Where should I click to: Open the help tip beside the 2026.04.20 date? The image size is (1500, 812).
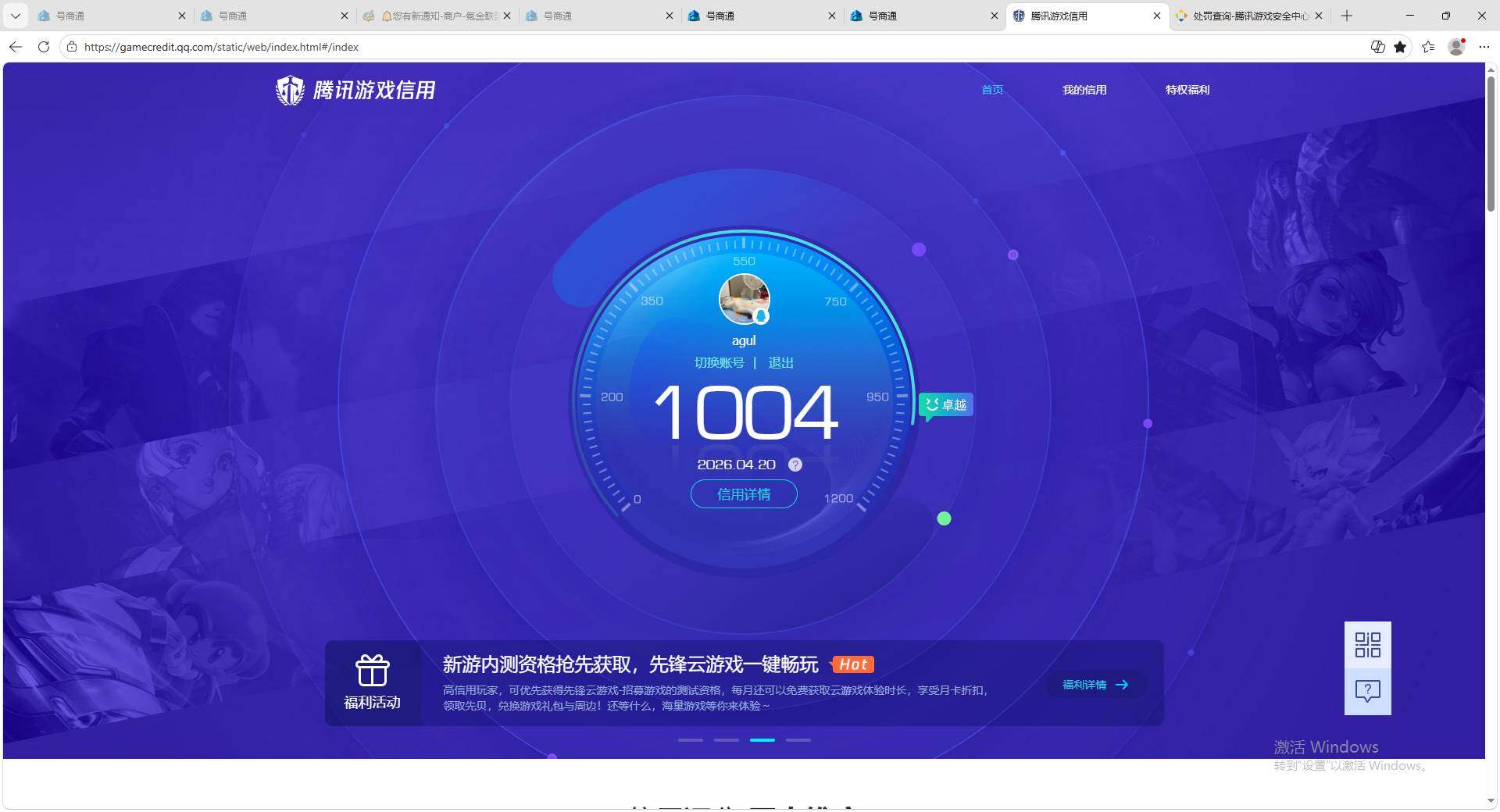click(x=795, y=465)
